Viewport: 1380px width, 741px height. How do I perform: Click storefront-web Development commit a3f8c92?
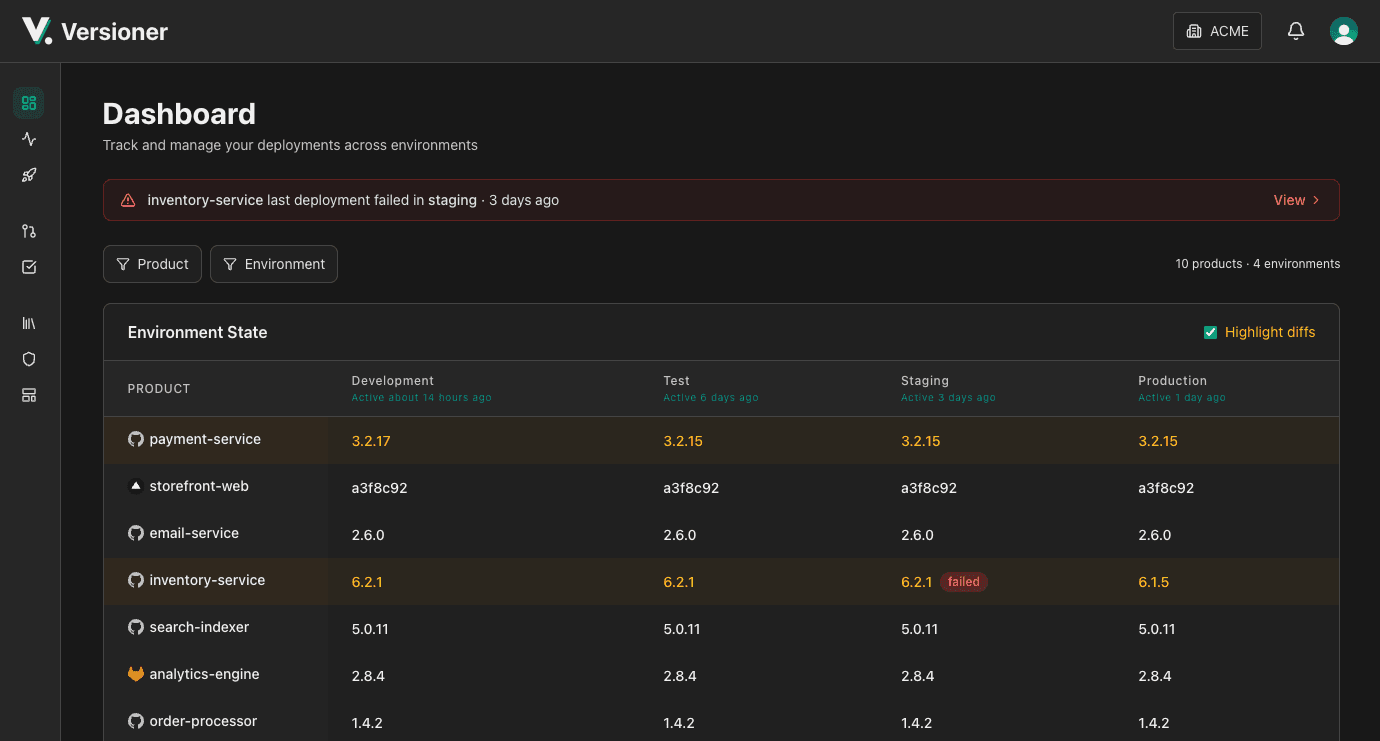pyautogui.click(x=380, y=488)
